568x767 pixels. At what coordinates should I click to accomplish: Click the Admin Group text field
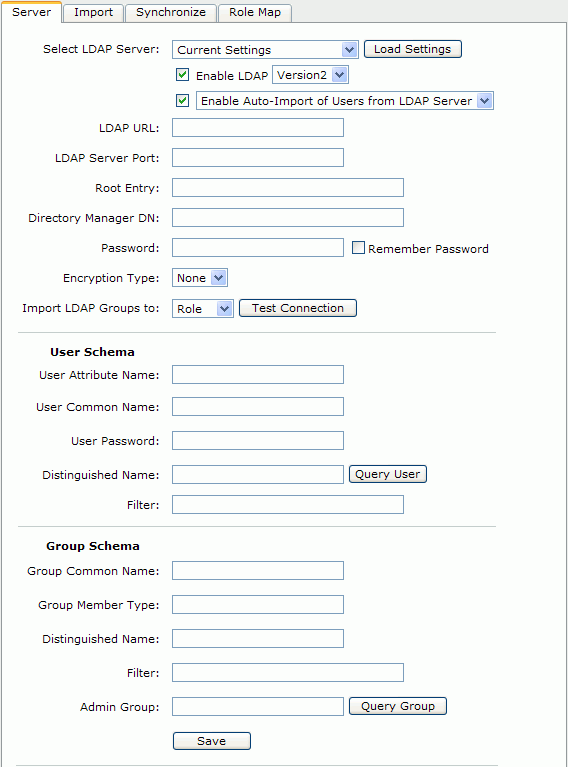pos(258,706)
